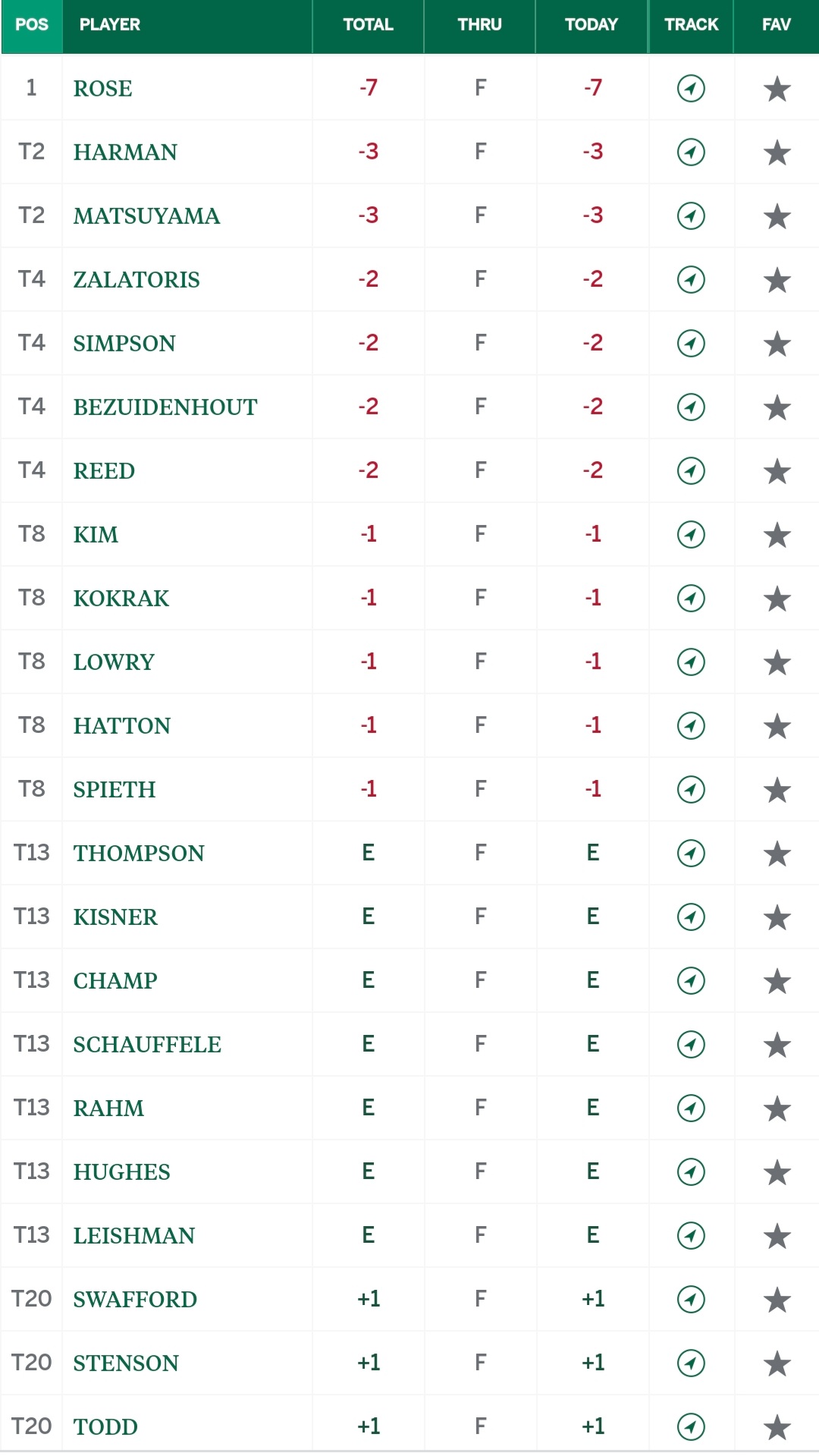This screenshot has height=1456, width=819.
Task: Mark Hatton as a favorite
Action: point(777,726)
